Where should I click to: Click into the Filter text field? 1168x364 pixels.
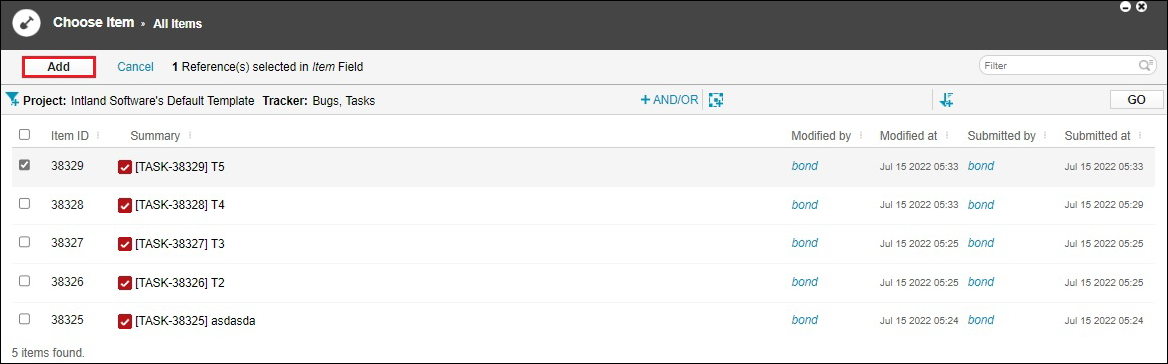(1059, 66)
